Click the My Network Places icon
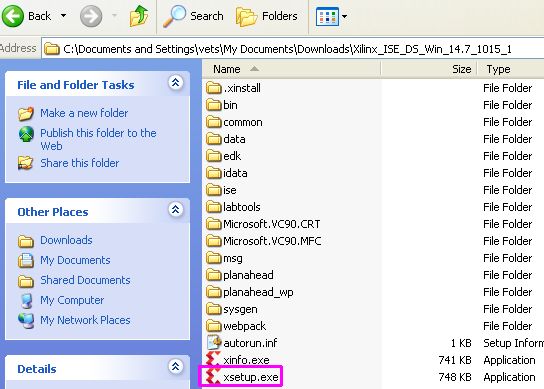This screenshot has width=544, height=389. [26, 321]
